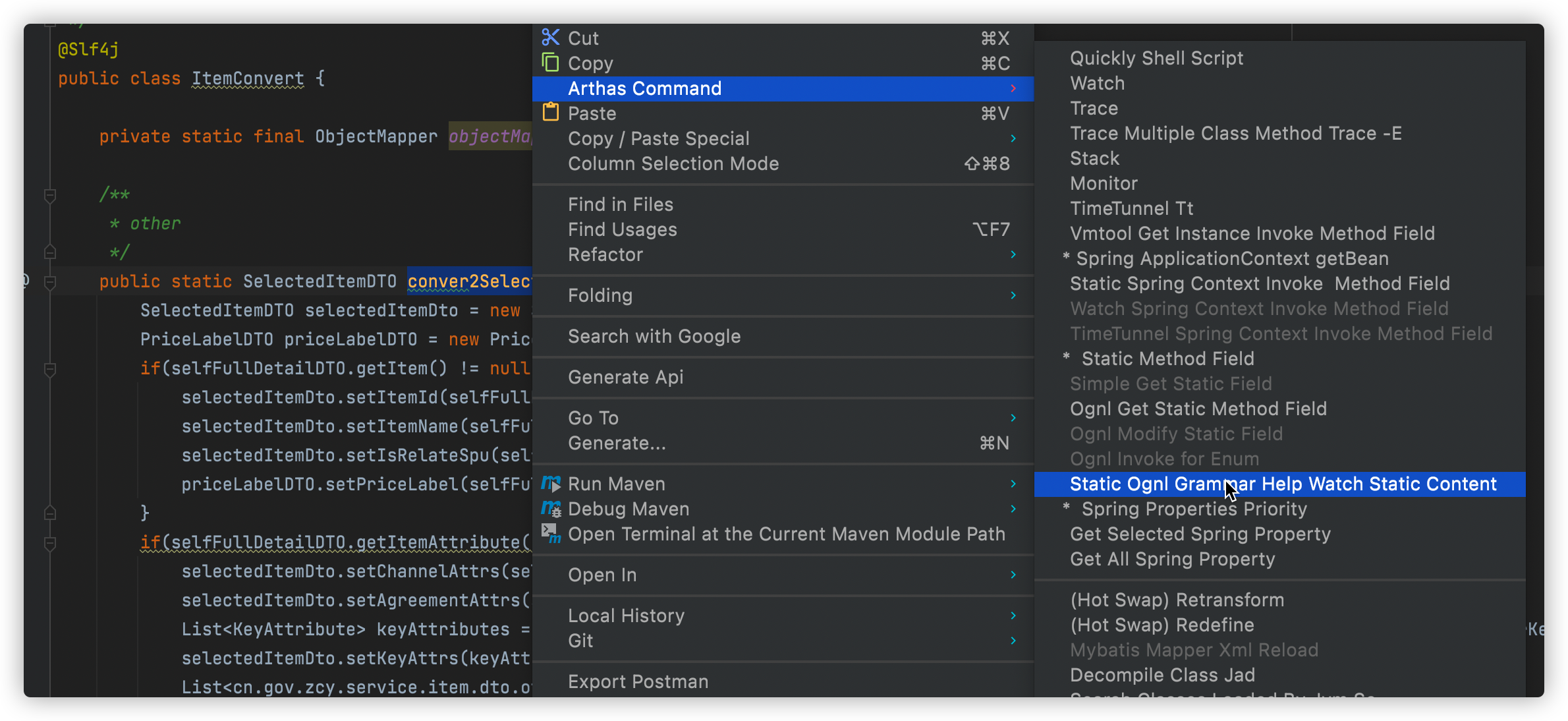1568x721 pixels.
Task: Click the Open Terminal Maven icon
Action: [551, 534]
